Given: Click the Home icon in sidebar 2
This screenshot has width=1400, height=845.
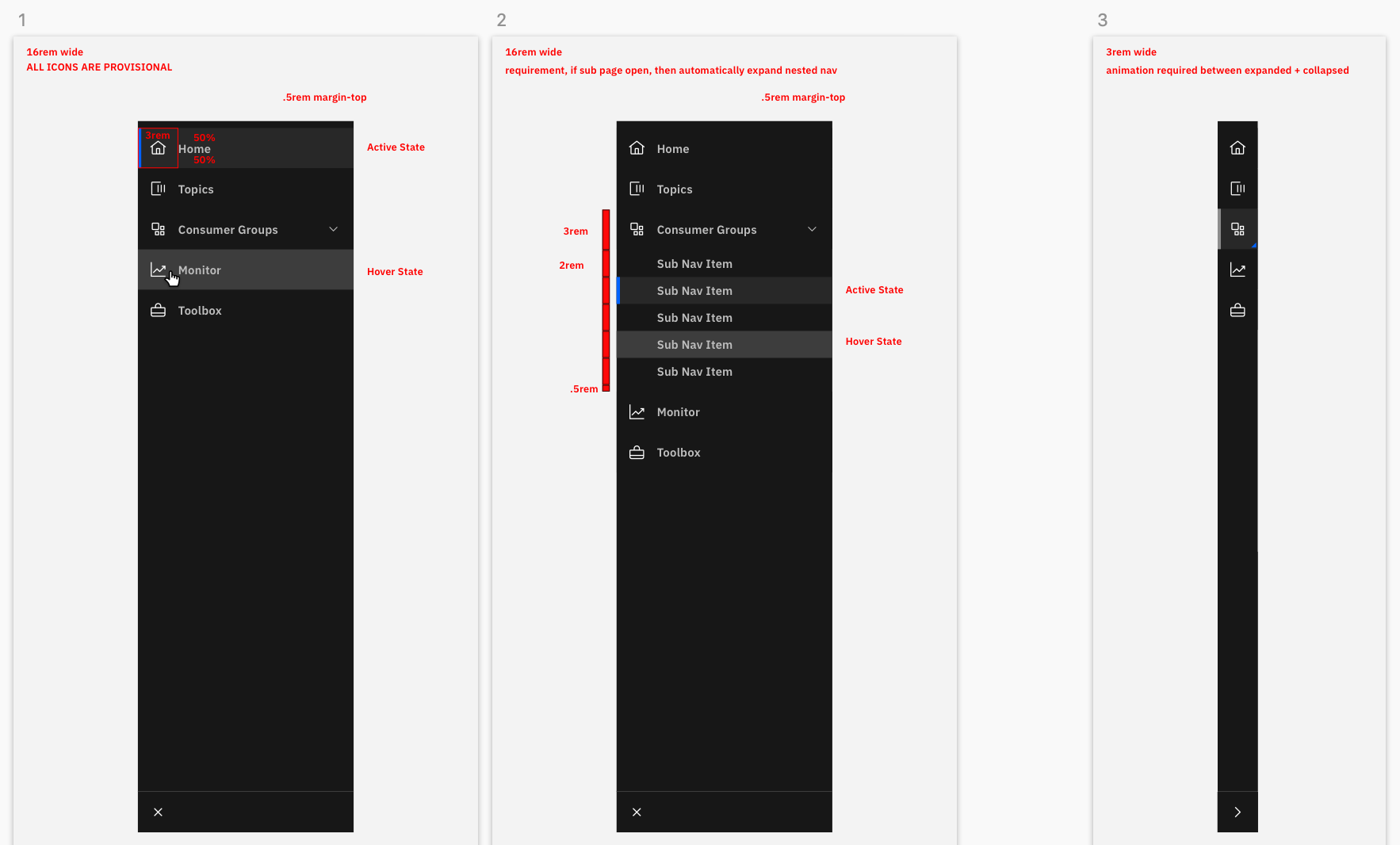Looking at the screenshot, I should click(637, 147).
